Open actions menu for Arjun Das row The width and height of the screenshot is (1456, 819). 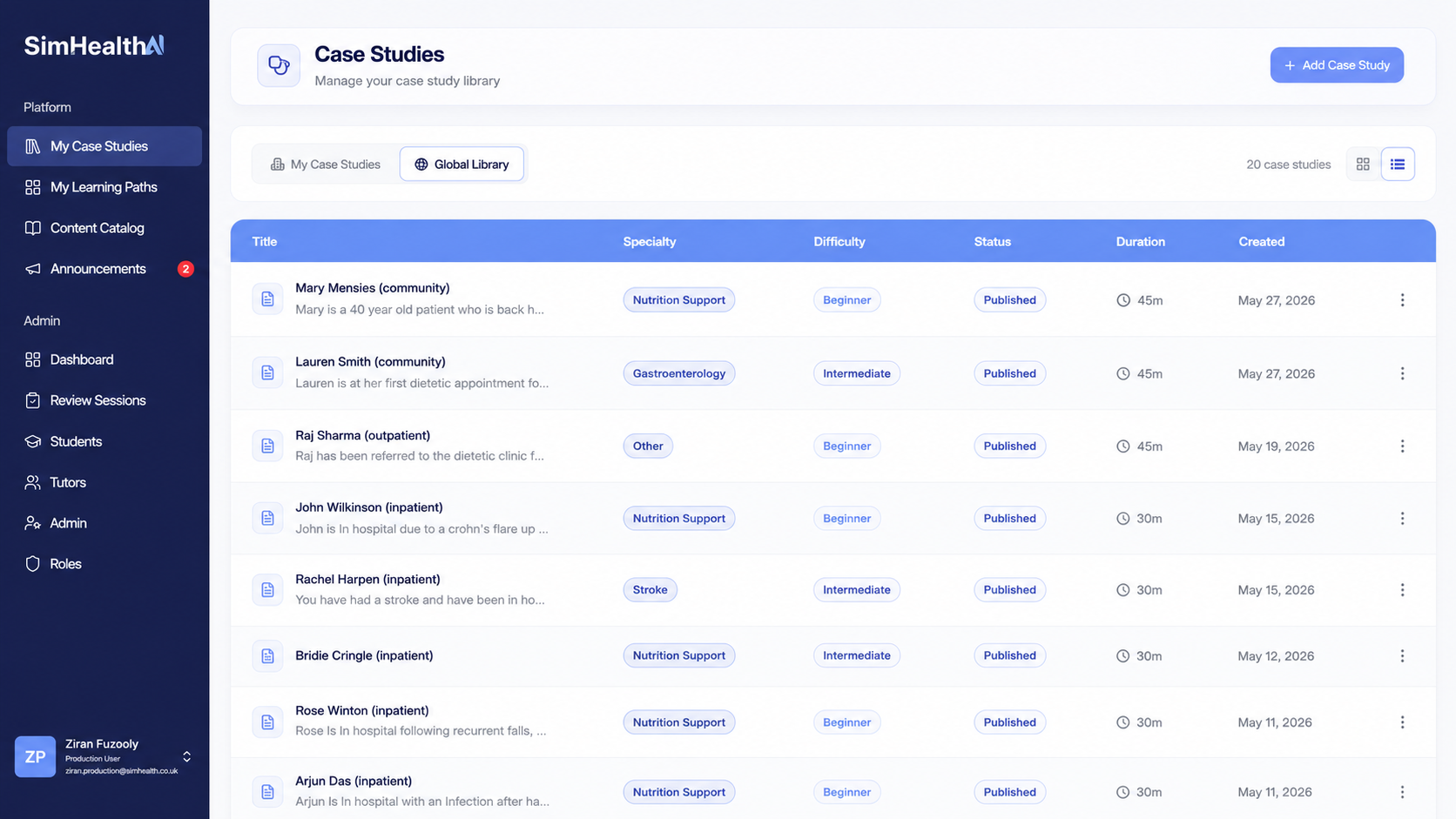click(1402, 792)
